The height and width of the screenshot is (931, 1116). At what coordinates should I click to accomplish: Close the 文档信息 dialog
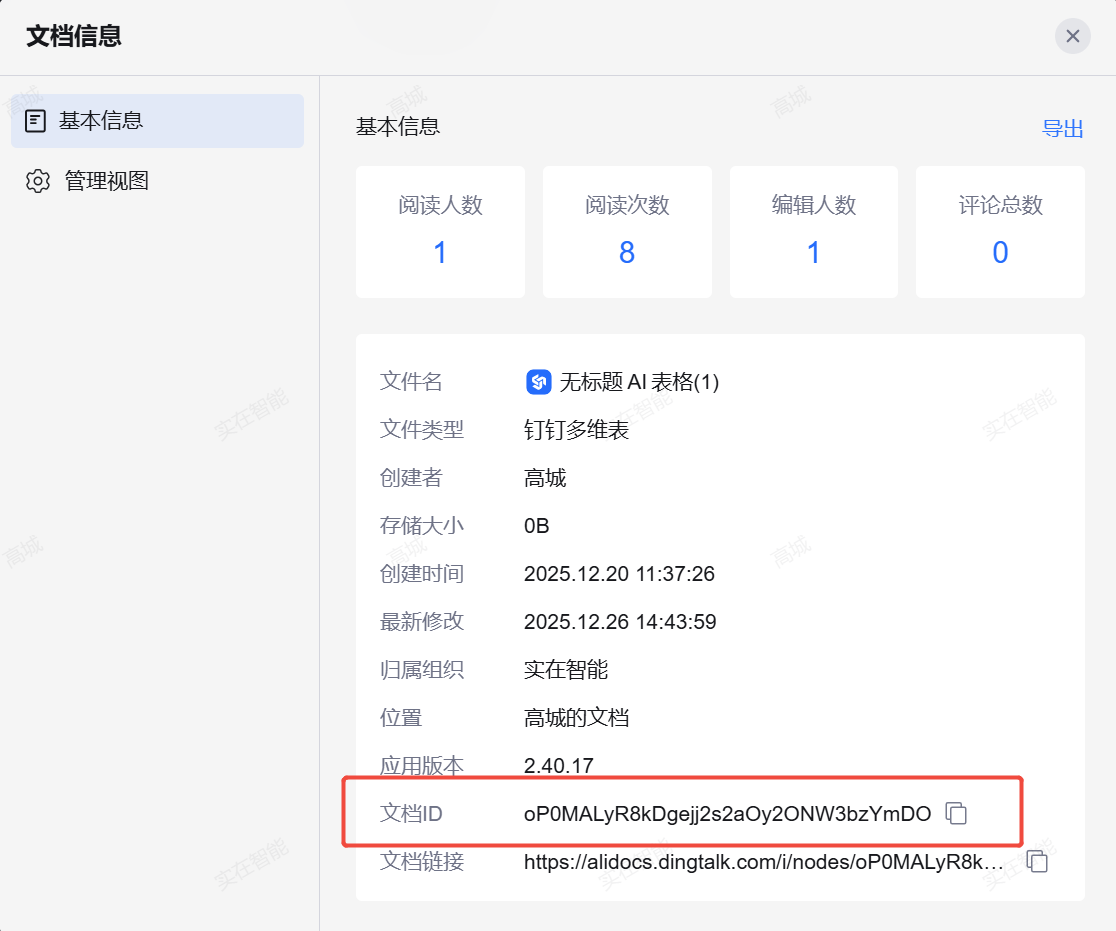pos(1072,37)
